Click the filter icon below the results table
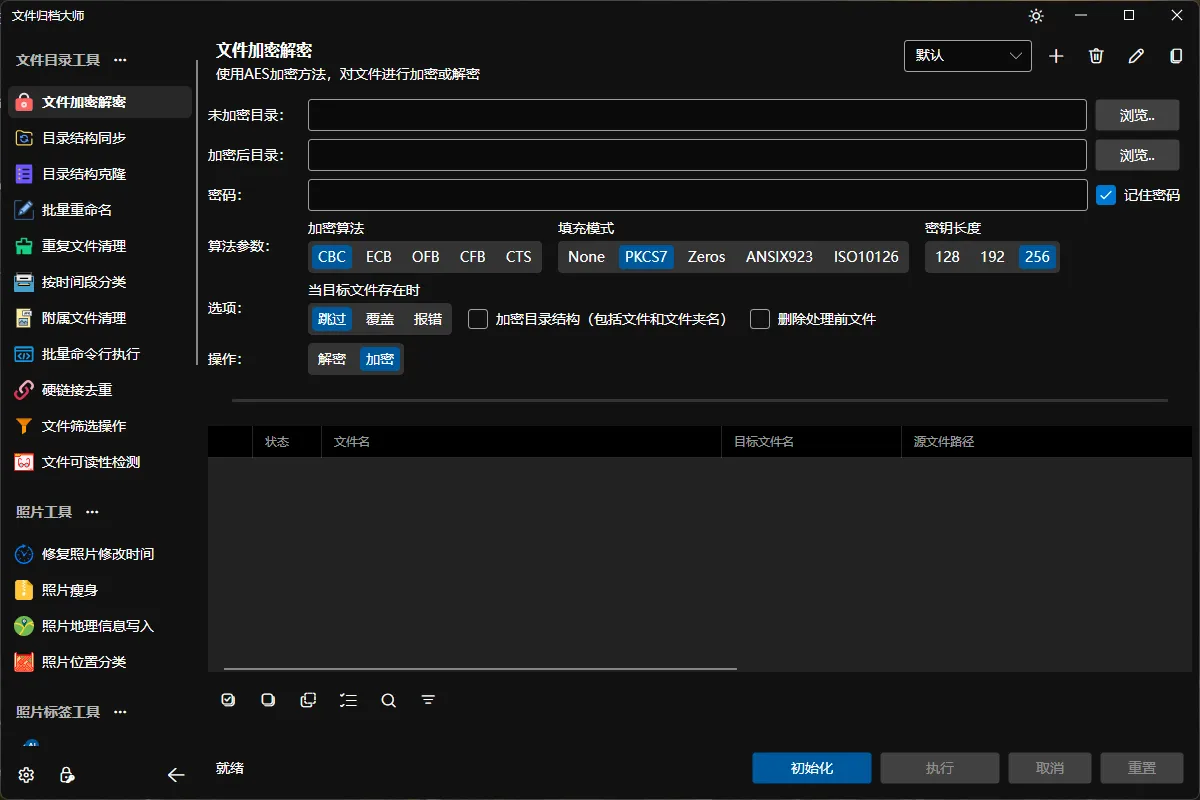 (x=428, y=700)
